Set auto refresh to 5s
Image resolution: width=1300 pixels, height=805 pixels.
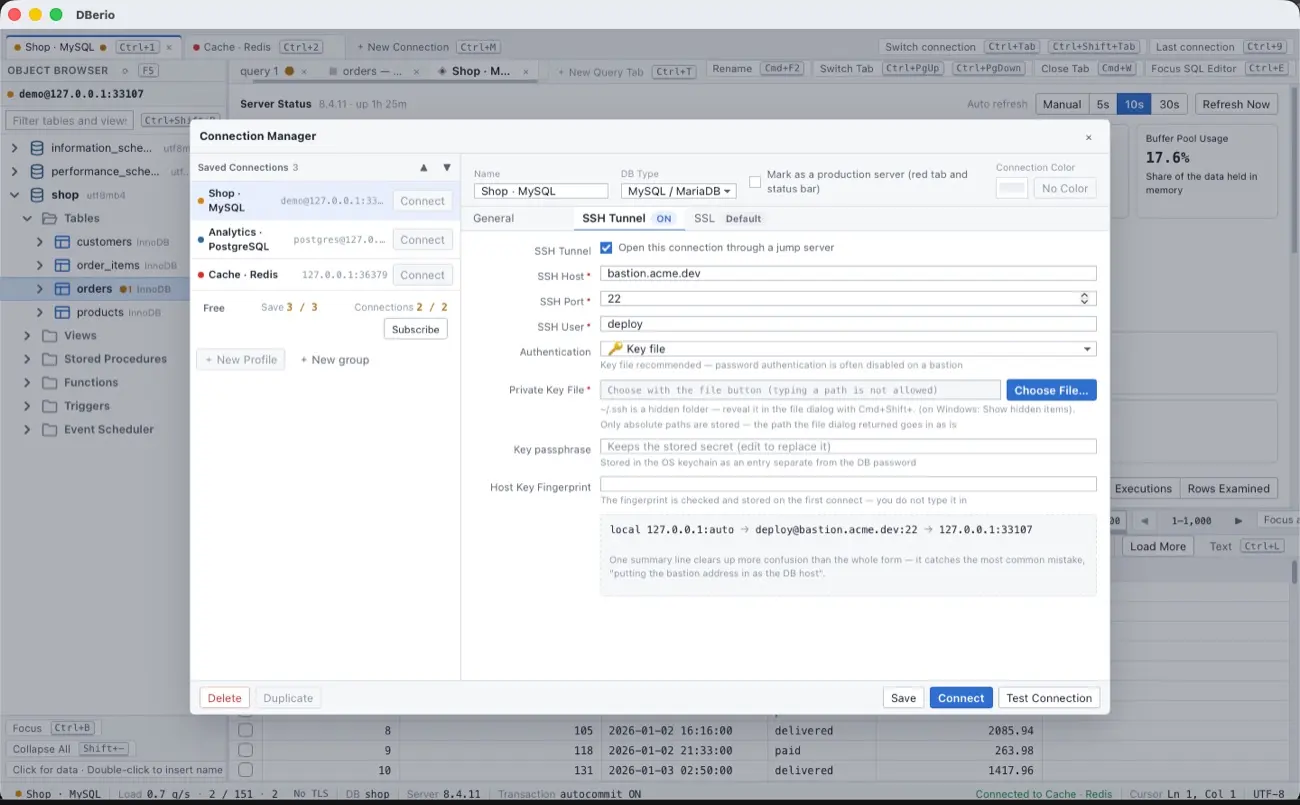(1102, 104)
